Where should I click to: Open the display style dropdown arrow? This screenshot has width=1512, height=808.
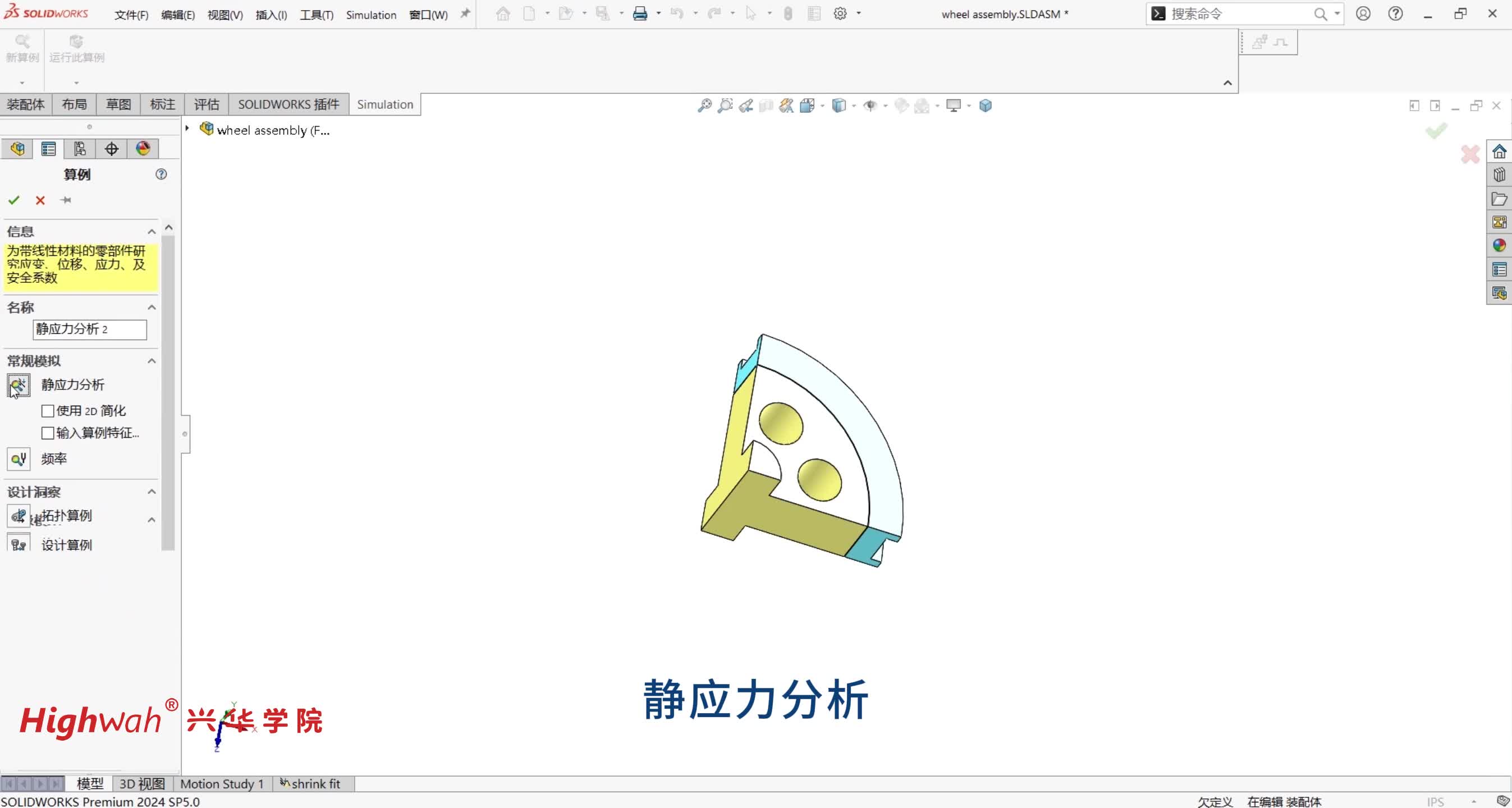(855, 106)
